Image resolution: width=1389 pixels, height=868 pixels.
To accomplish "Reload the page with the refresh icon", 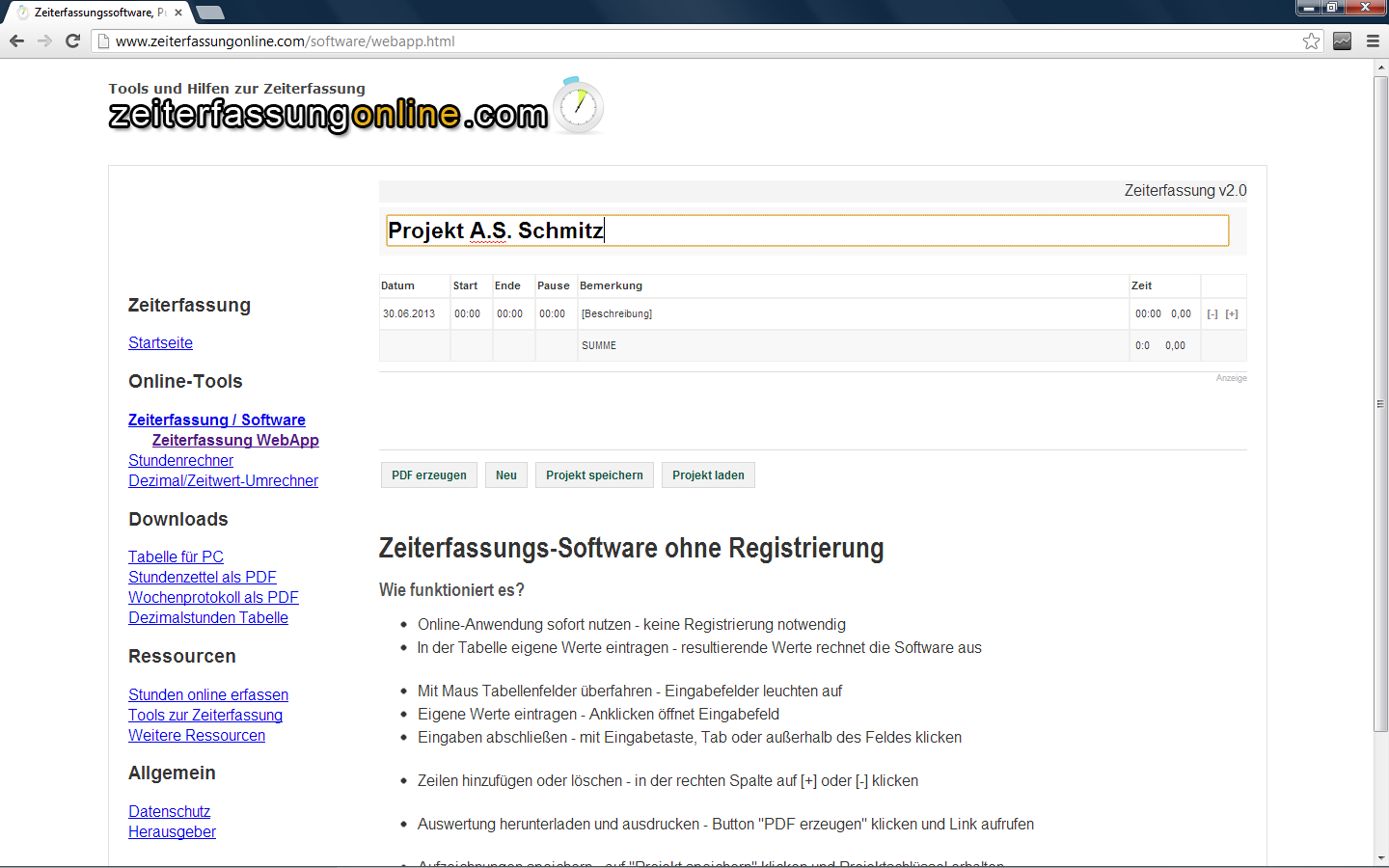I will (72, 41).
